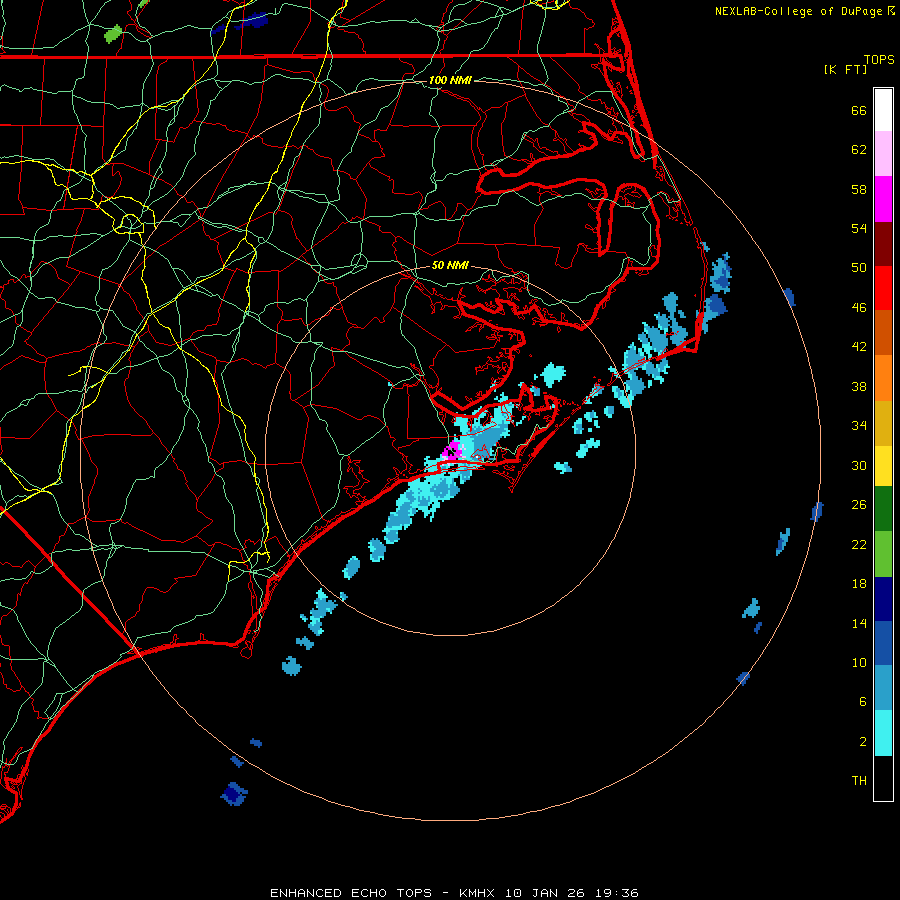
Task: Click the 'NEXLAB-College of DuPage' credit text
Action: [799, 11]
